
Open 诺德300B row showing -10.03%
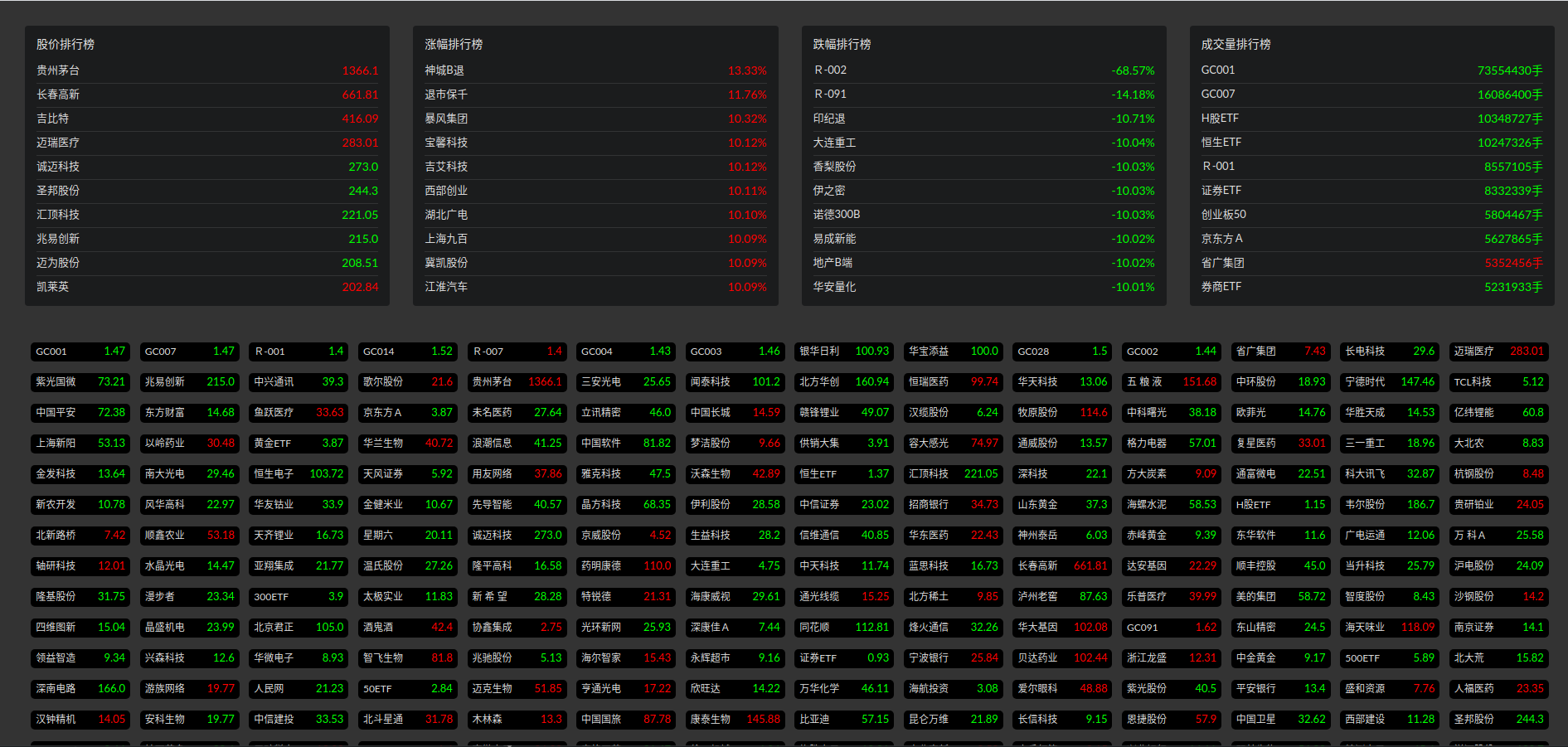[x=983, y=215]
